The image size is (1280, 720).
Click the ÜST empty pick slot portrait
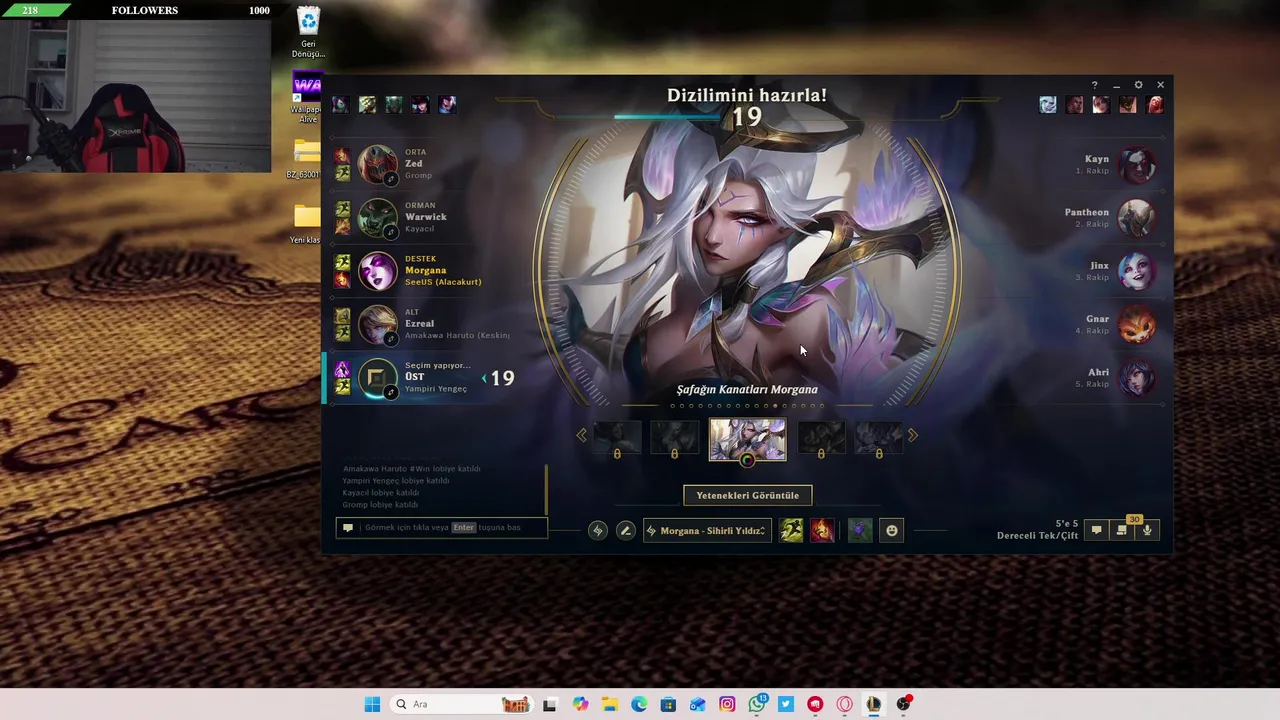coord(378,378)
